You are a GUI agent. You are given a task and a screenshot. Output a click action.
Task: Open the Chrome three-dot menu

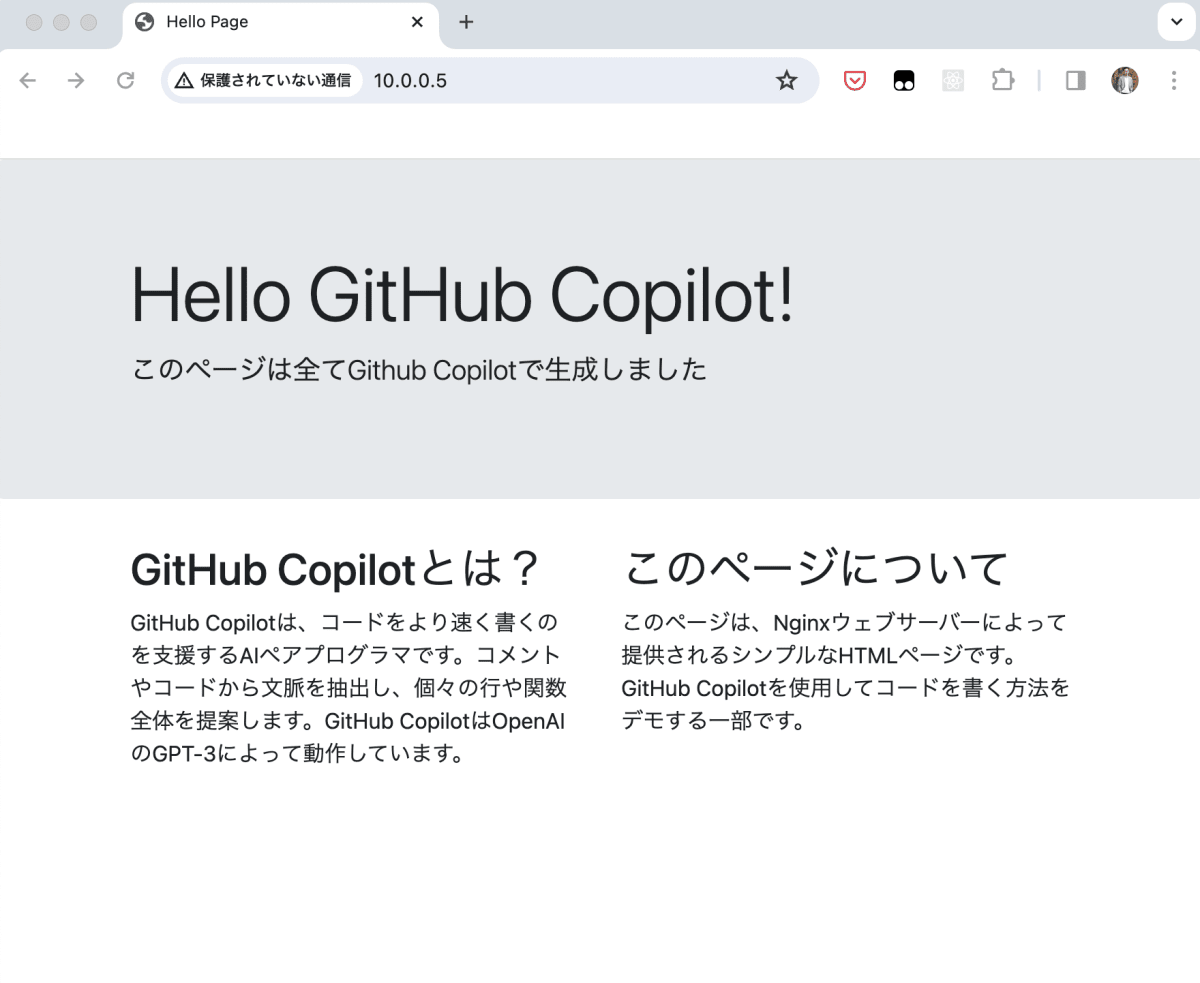(1174, 81)
